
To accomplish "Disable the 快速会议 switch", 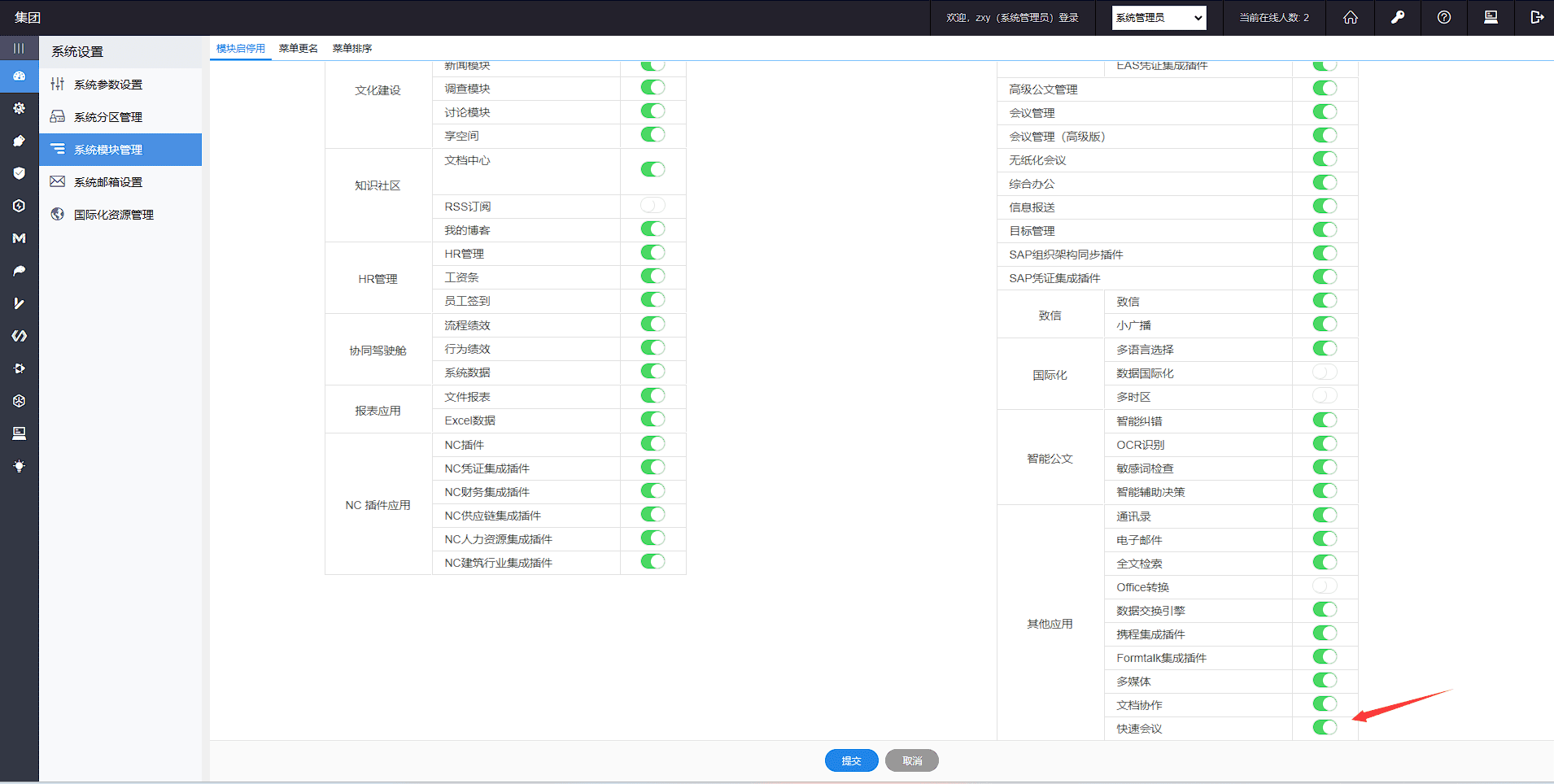I will (1325, 727).
